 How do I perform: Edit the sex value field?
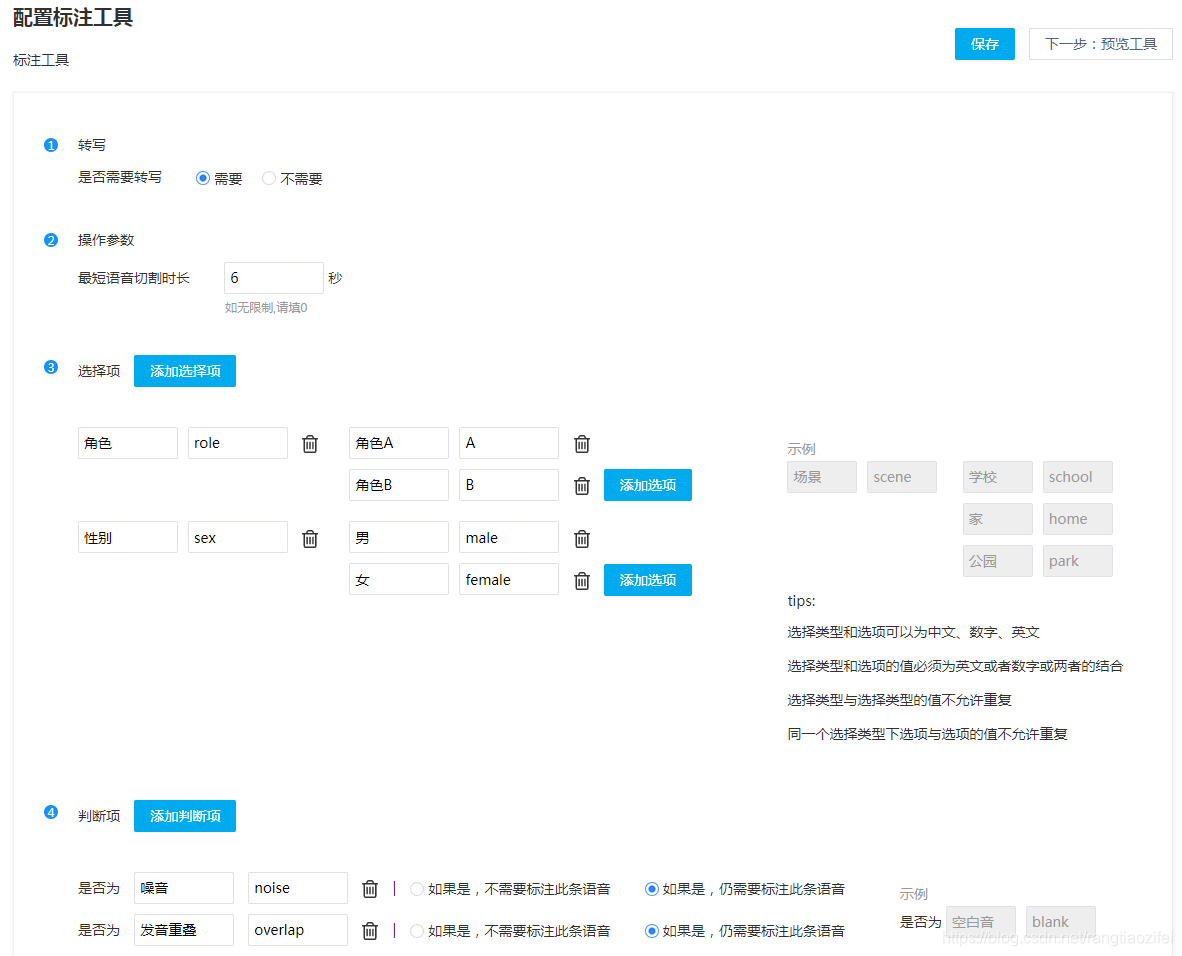(237, 538)
